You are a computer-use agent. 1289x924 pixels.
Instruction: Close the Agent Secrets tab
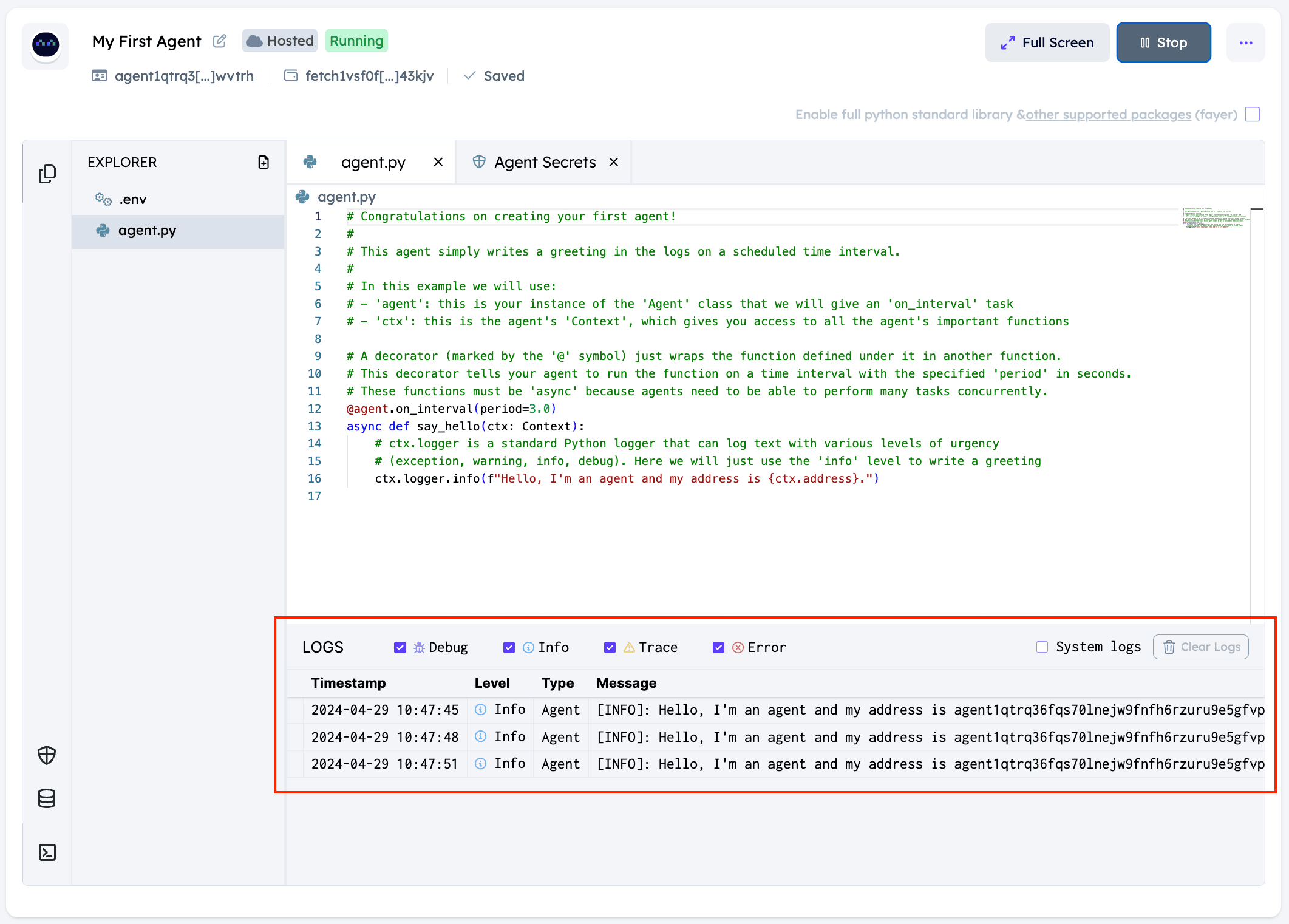coord(614,162)
